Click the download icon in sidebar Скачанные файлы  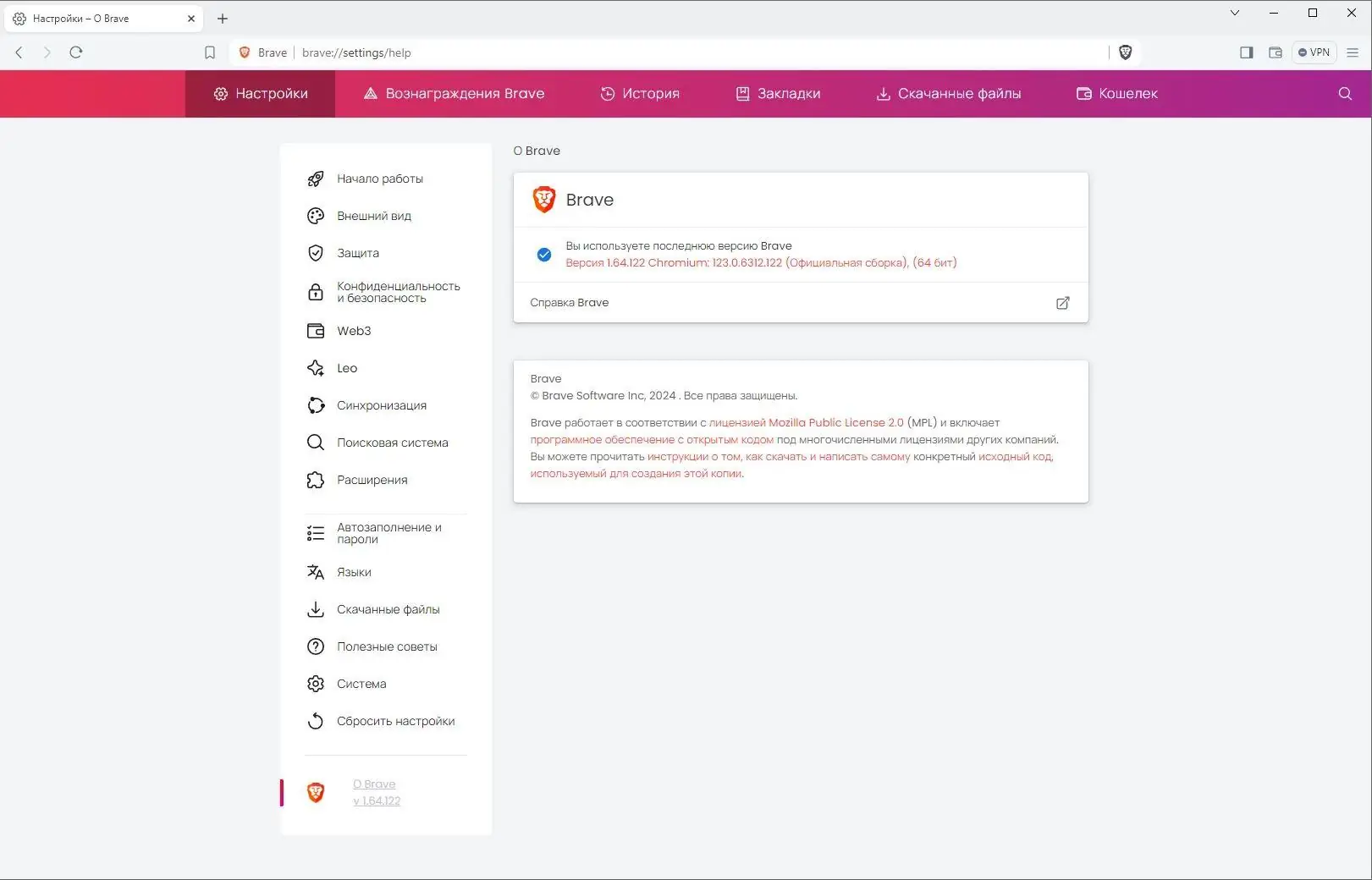[x=316, y=609]
